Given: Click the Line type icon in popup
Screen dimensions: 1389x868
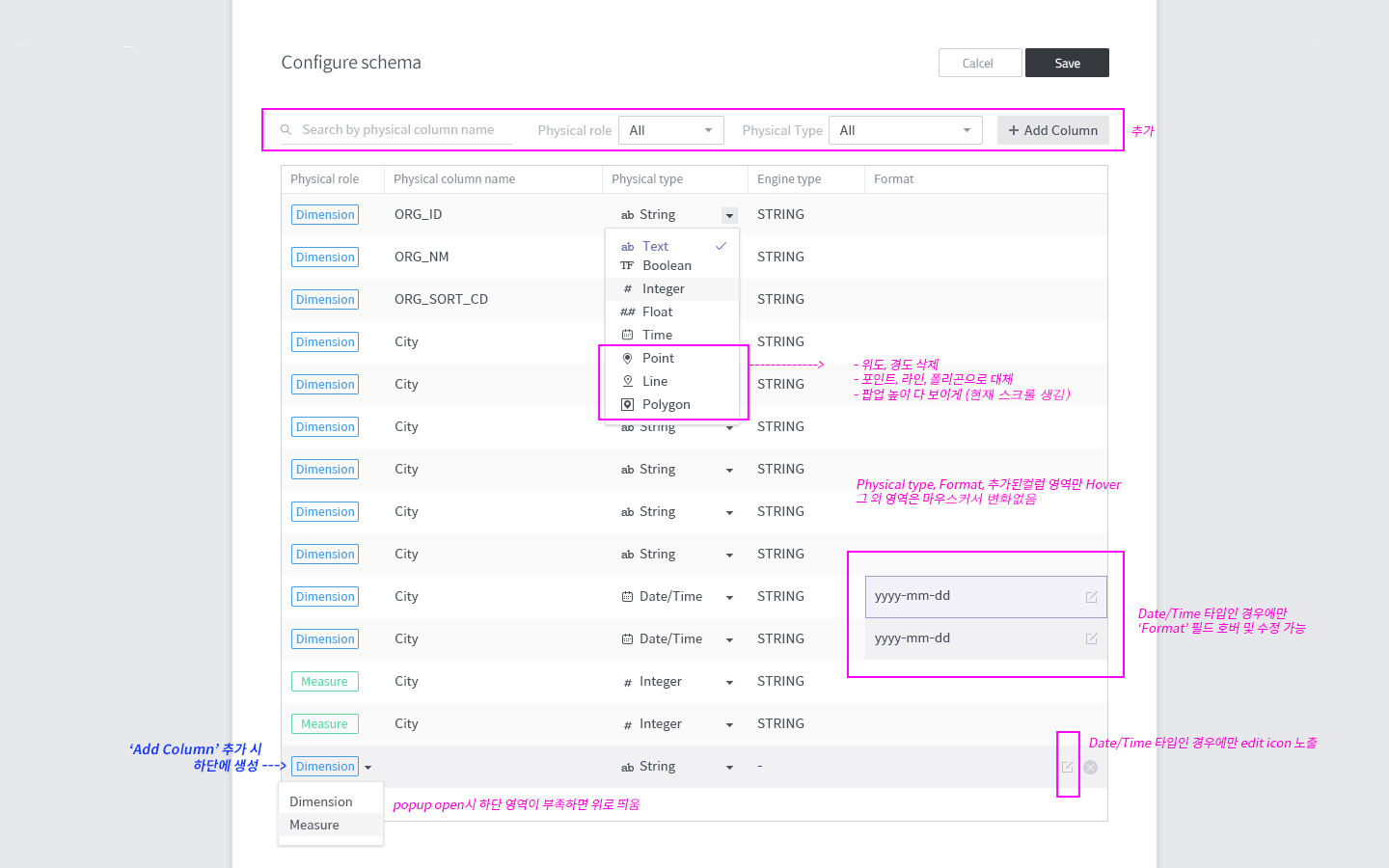Looking at the screenshot, I should [x=627, y=381].
